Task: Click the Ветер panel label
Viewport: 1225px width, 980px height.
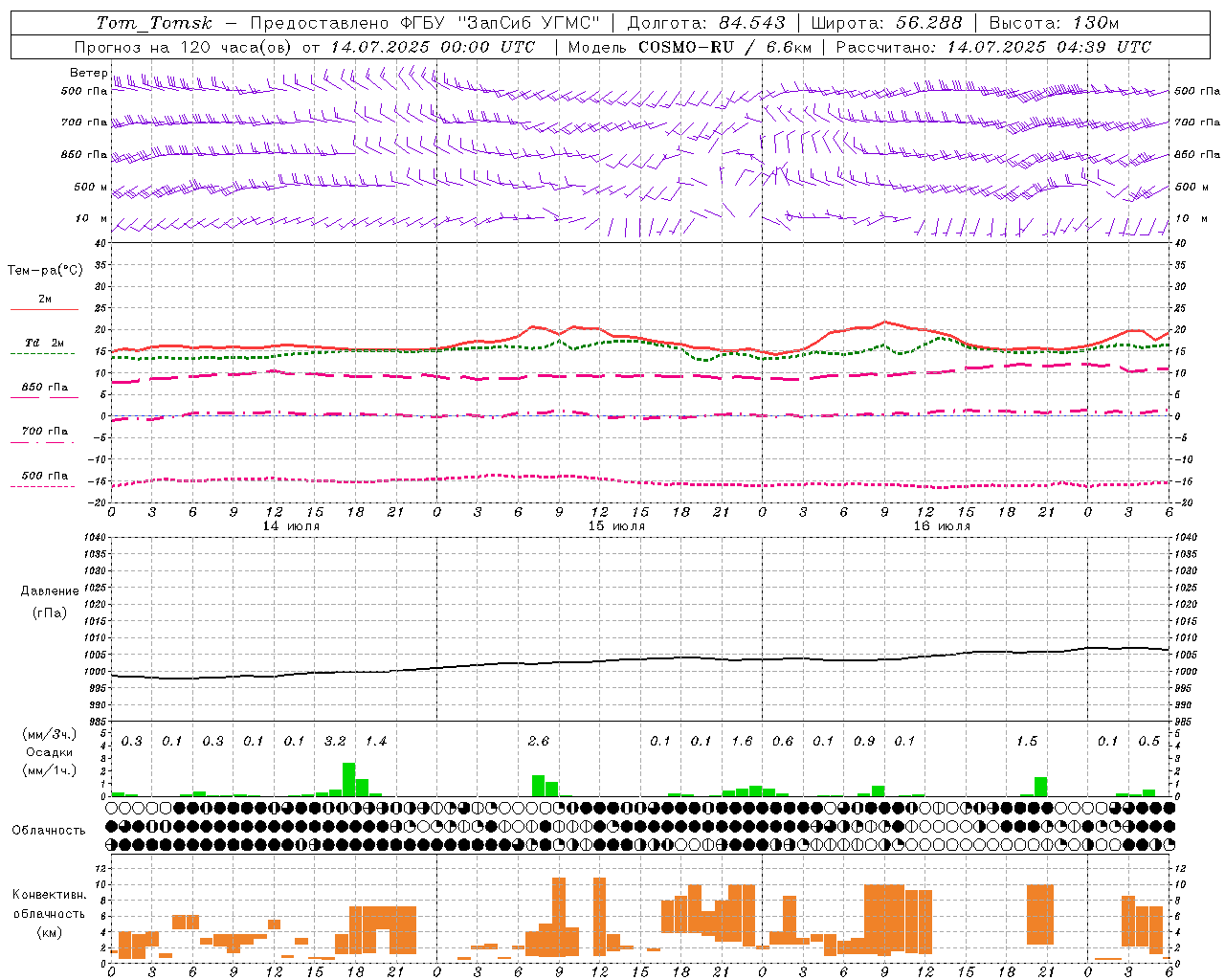Action: coord(88,73)
